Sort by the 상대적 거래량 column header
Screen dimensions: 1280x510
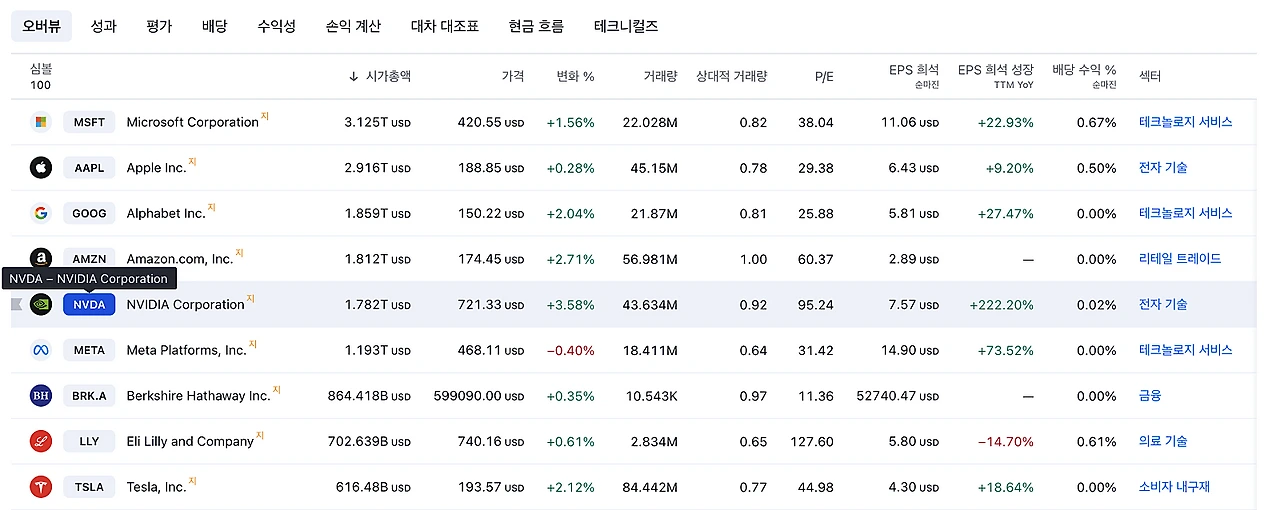click(x=732, y=76)
